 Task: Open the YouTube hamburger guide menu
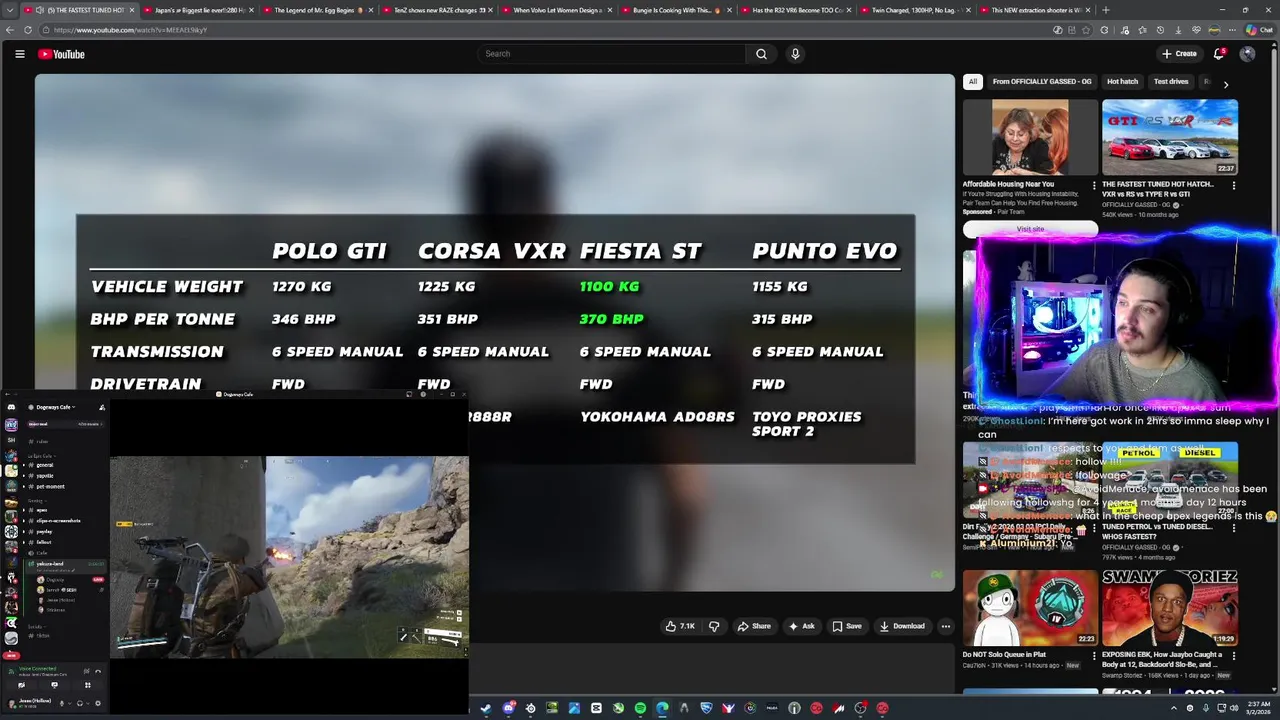[x=19, y=54]
